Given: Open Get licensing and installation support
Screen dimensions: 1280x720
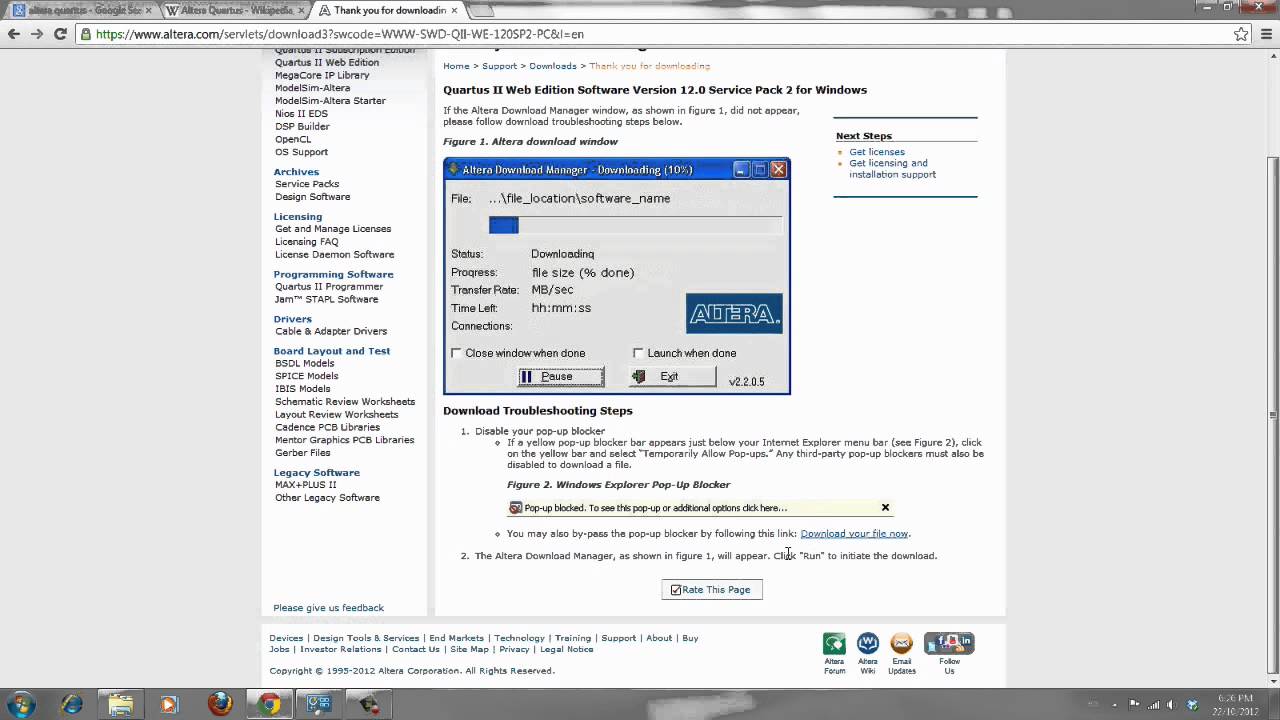Looking at the screenshot, I should [x=892, y=168].
